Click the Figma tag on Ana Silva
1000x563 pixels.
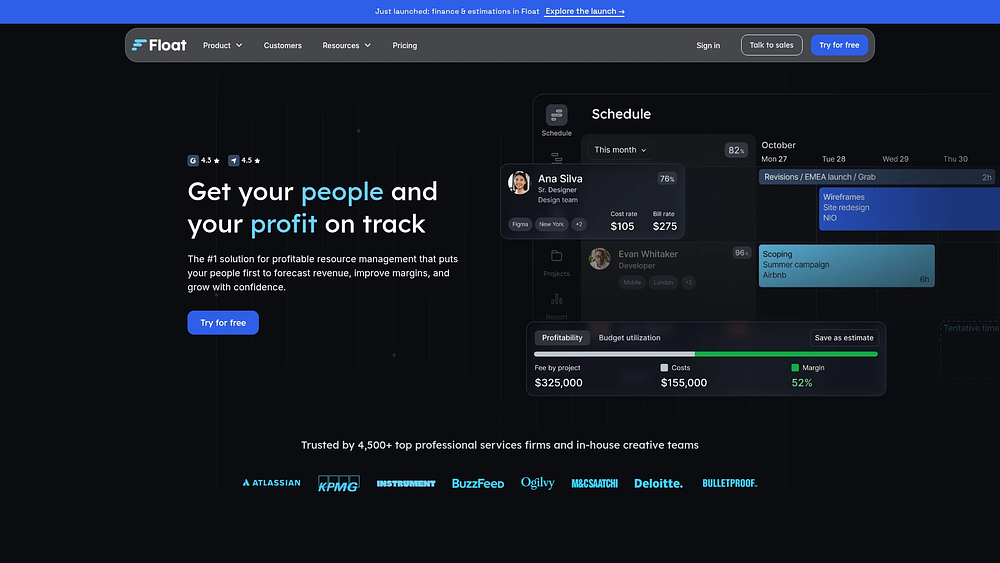click(x=520, y=224)
